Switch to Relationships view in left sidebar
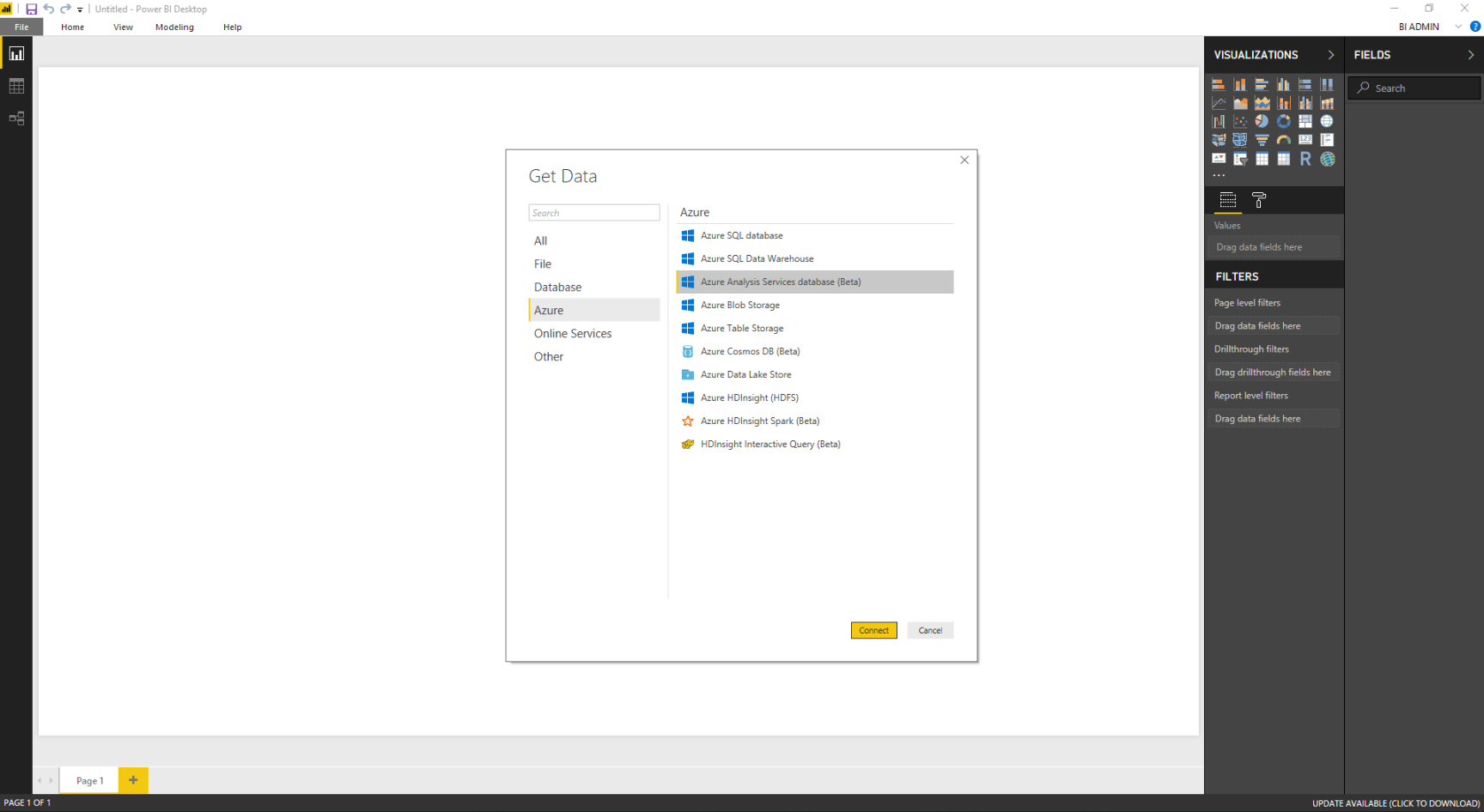1484x812 pixels. coord(16,118)
